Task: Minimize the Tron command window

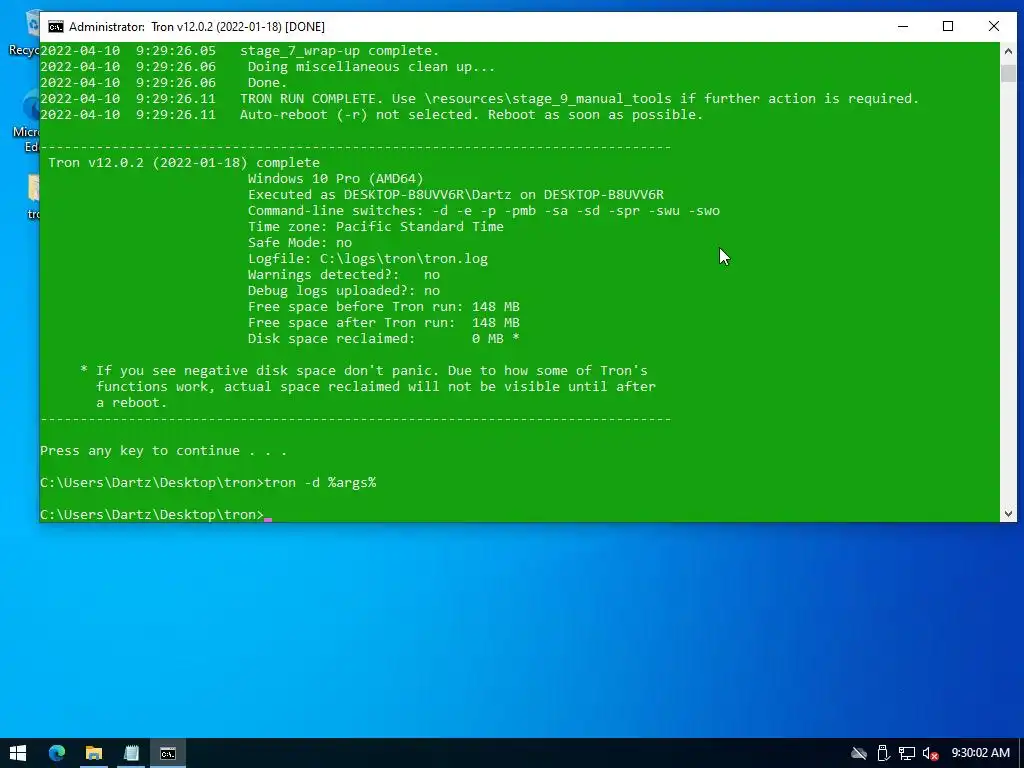Action: (903, 26)
